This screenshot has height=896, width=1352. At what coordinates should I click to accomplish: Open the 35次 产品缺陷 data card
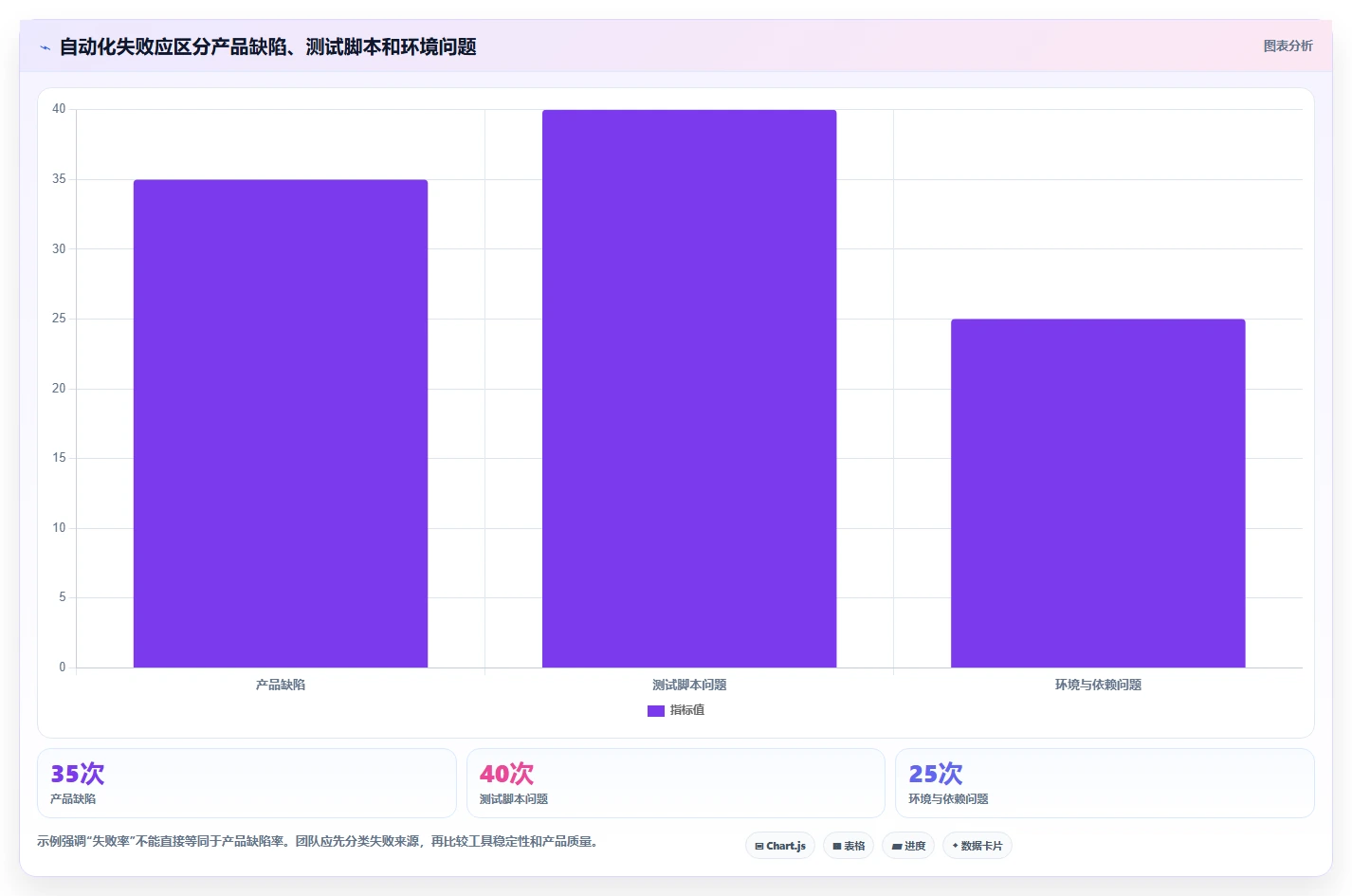tap(247, 783)
